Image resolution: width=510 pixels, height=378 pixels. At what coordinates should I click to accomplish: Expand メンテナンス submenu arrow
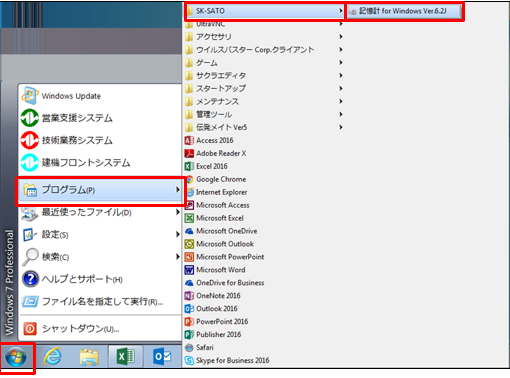[340, 101]
